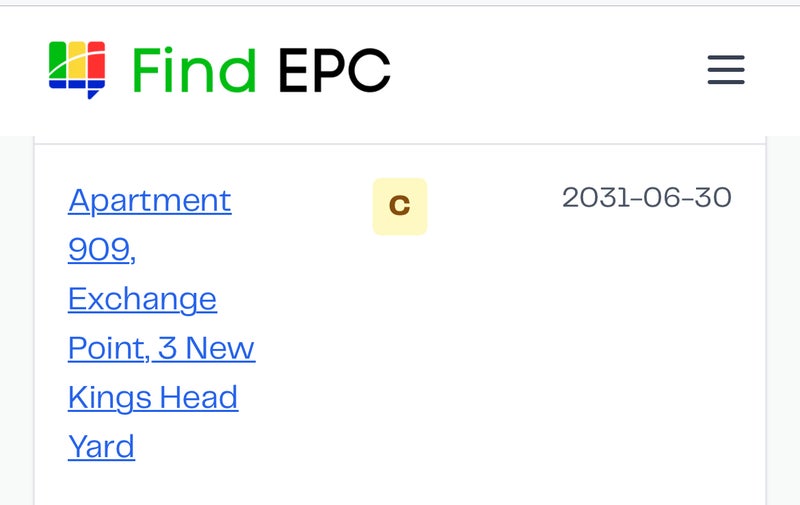This screenshot has height=505, width=800.
Task: Open the hamburger navigation menu
Action: [x=726, y=70]
